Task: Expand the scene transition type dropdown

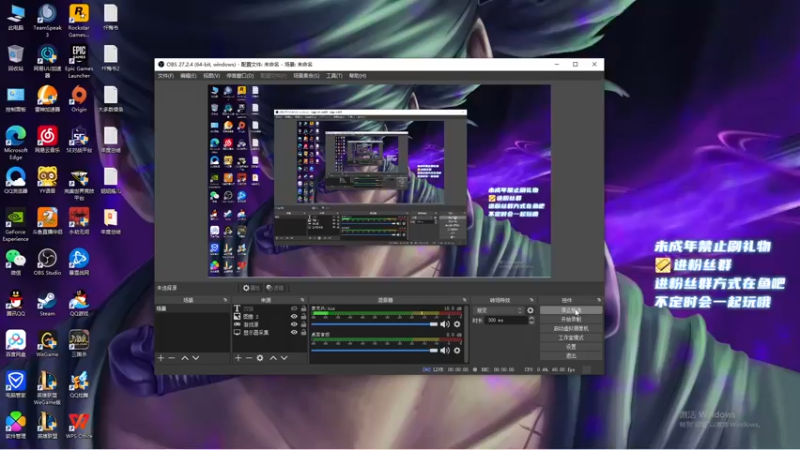Action: (498, 310)
